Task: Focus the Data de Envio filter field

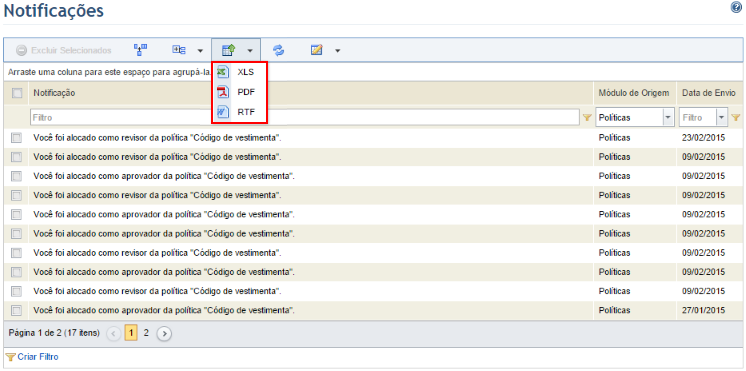Action: tap(698, 117)
